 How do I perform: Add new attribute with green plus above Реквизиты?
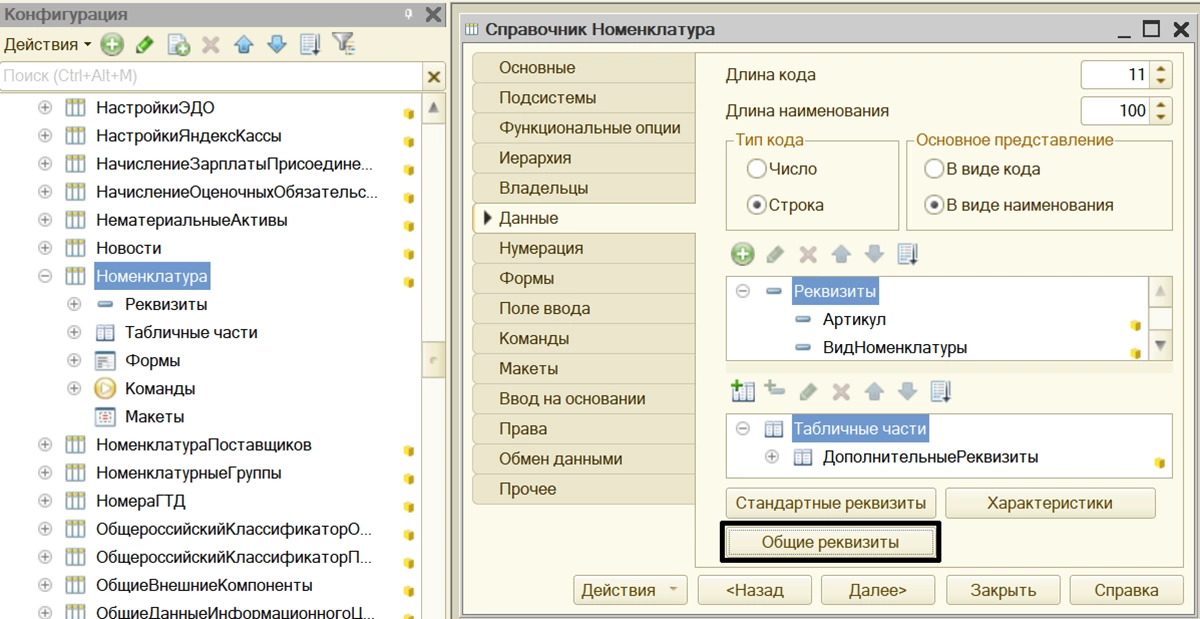(x=742, y=254)
